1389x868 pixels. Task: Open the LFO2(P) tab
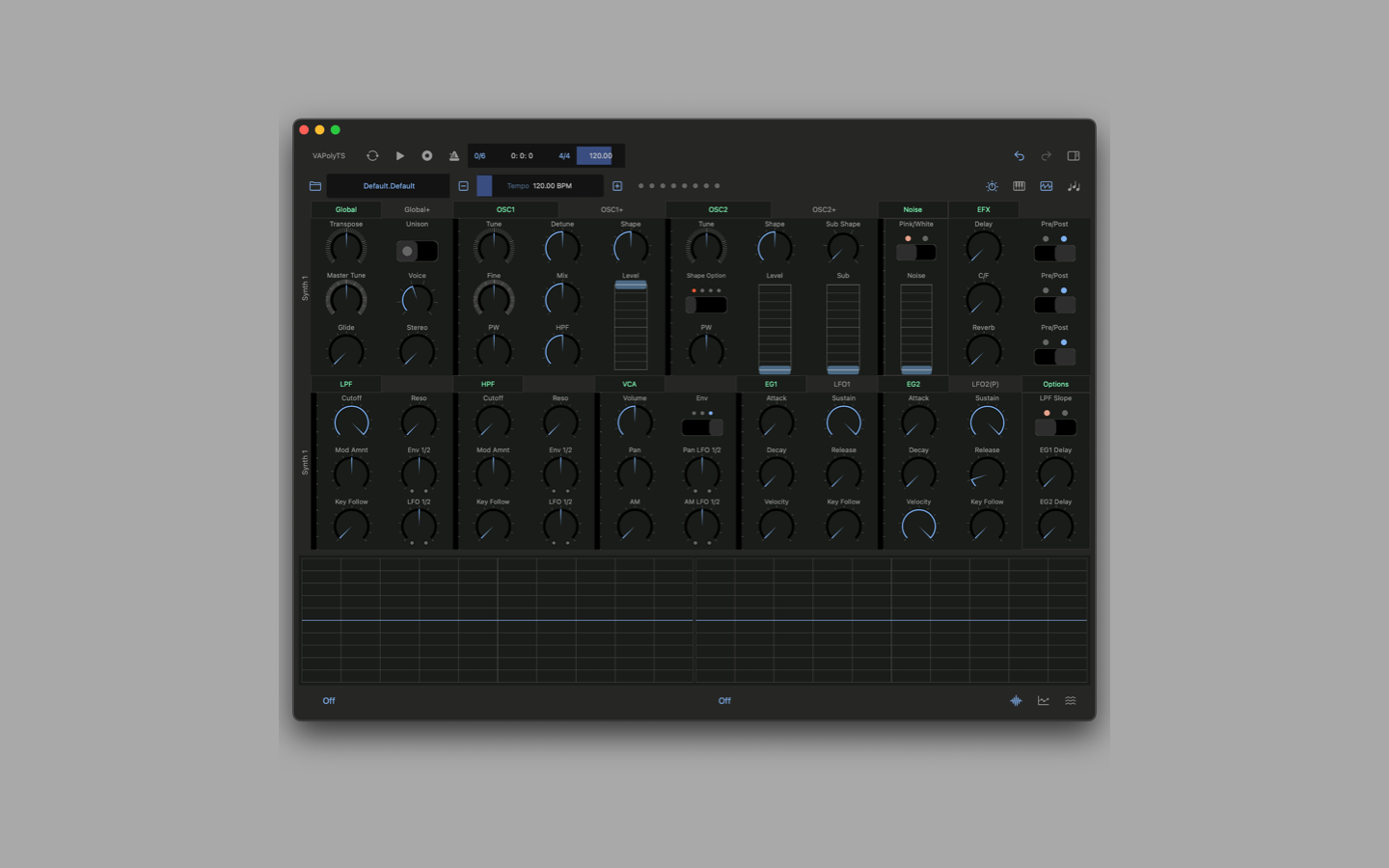click(x=985, y=384)
